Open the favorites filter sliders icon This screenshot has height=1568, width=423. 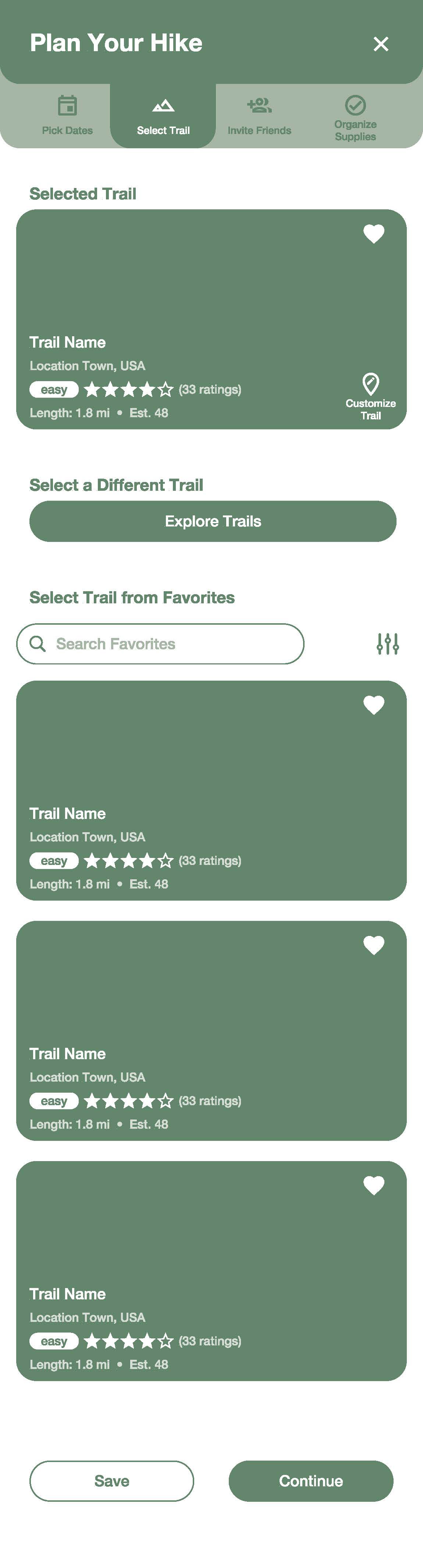[388, 643]
